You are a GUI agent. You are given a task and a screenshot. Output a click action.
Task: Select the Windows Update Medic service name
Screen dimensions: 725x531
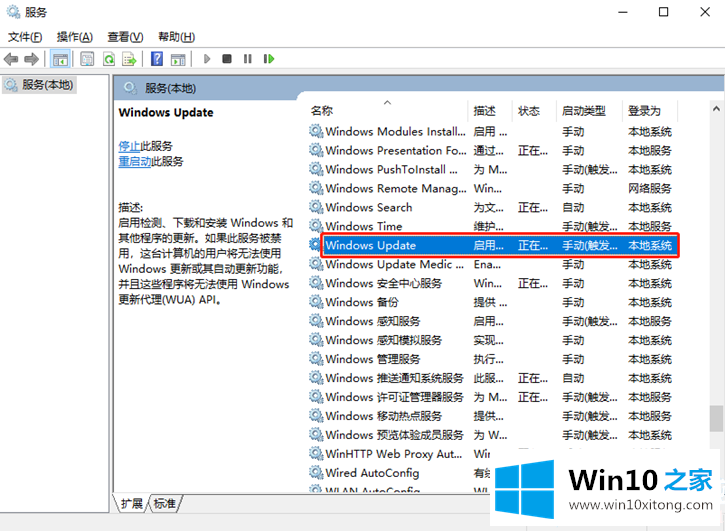point(394,264)
